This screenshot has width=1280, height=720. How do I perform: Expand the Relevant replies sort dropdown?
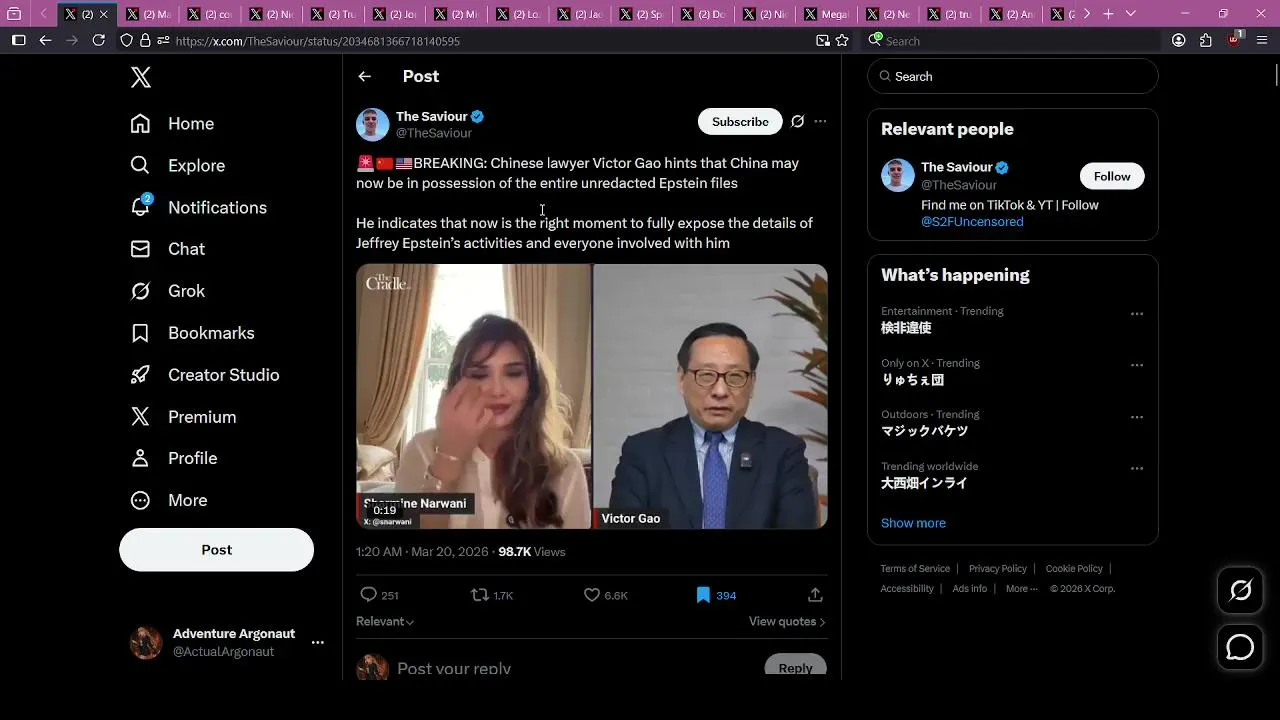click(x=385, y=621)
